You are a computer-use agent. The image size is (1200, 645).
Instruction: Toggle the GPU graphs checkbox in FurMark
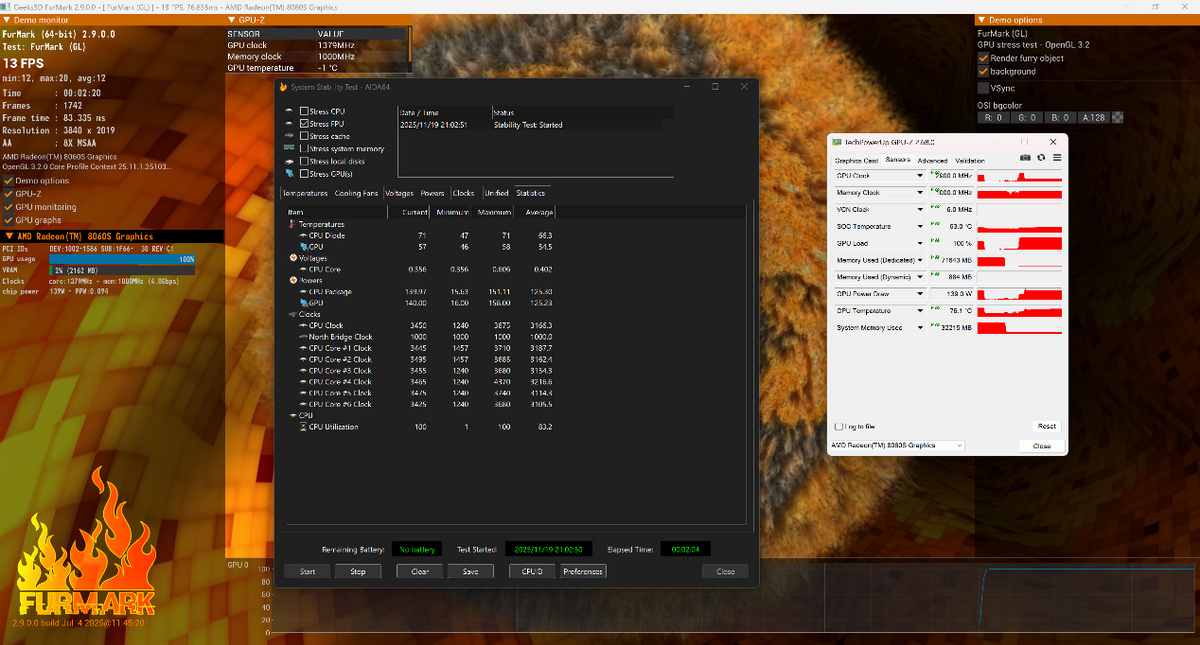(9, 220)
